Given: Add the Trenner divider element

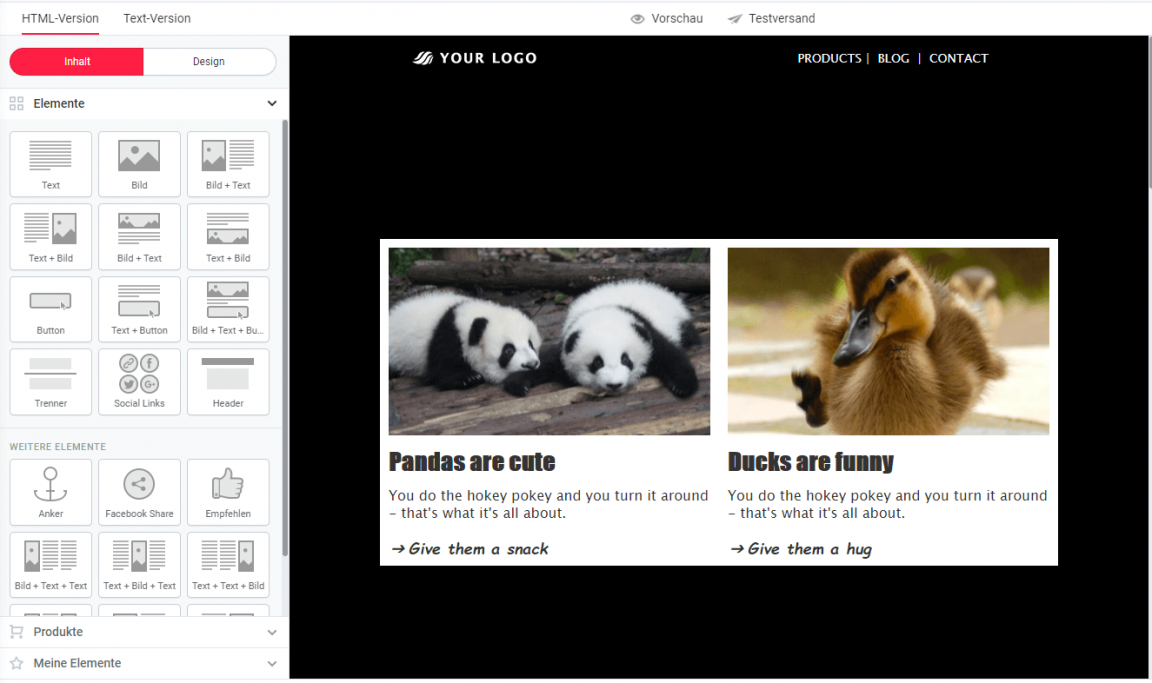Looking at the screenshot, I should click(x=50, y=381).
